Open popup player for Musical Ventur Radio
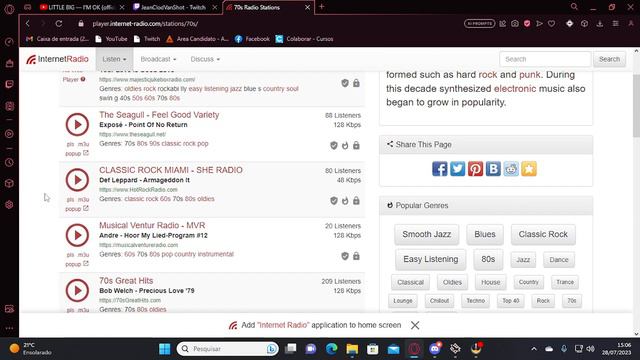The image size is (640, 360). (77, 264)
